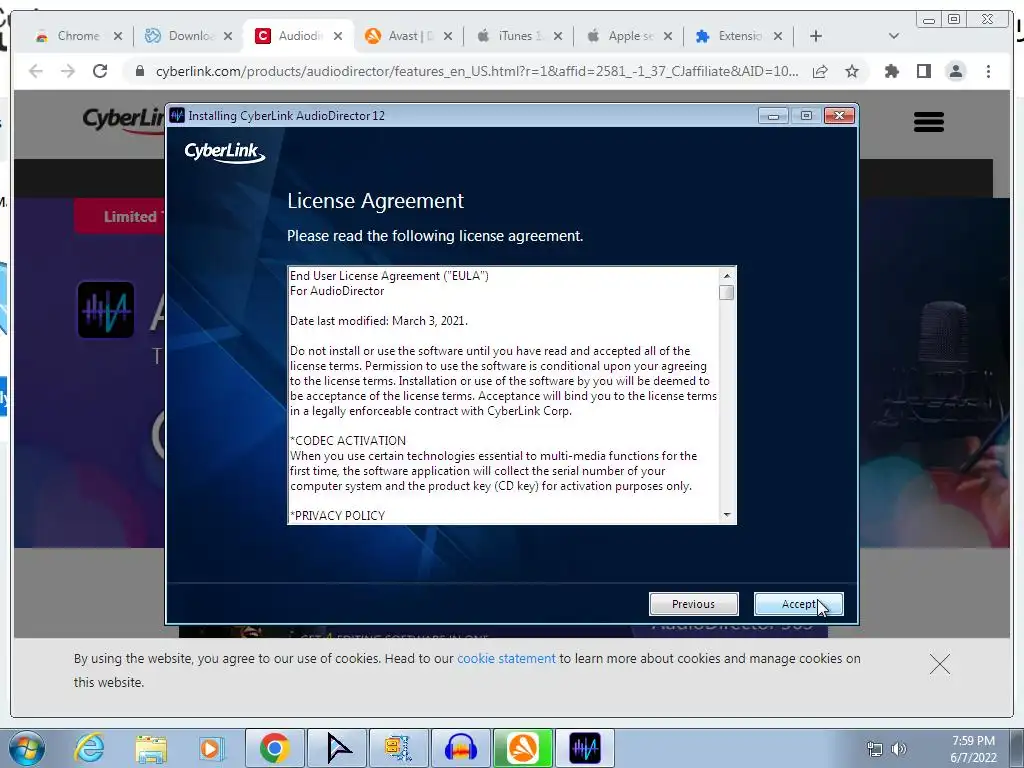Switch to the iTunes tab
1024x768 pixels.
520,36
